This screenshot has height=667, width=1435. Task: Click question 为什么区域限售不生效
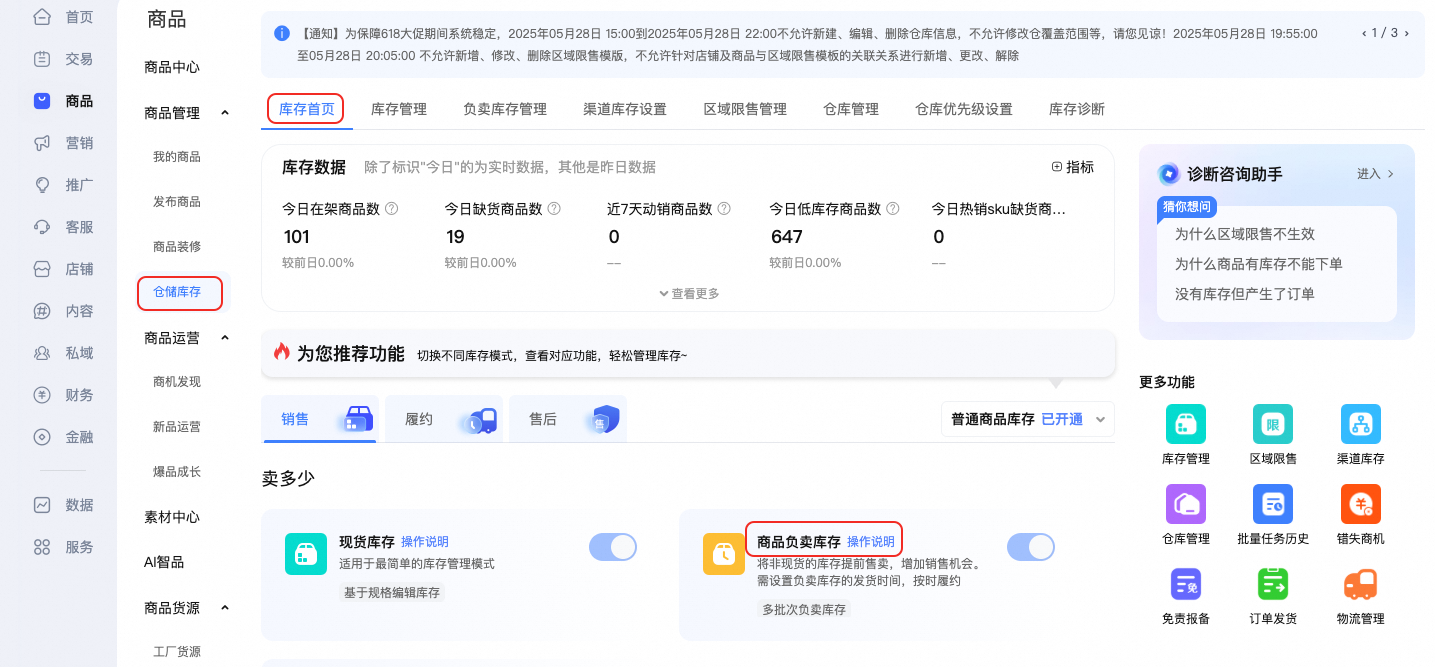tap(1244, 234)
